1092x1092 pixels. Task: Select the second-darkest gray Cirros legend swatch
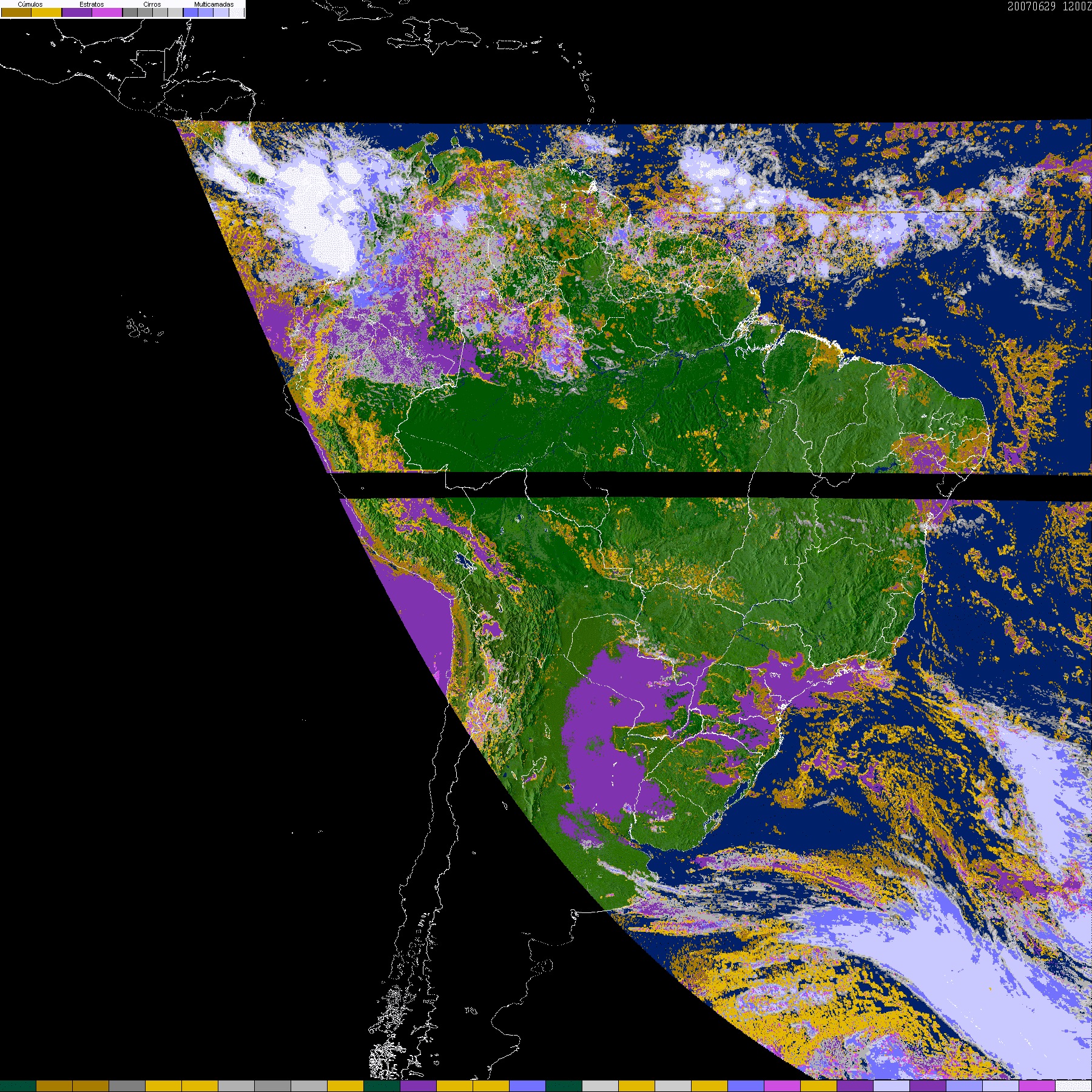145,13
